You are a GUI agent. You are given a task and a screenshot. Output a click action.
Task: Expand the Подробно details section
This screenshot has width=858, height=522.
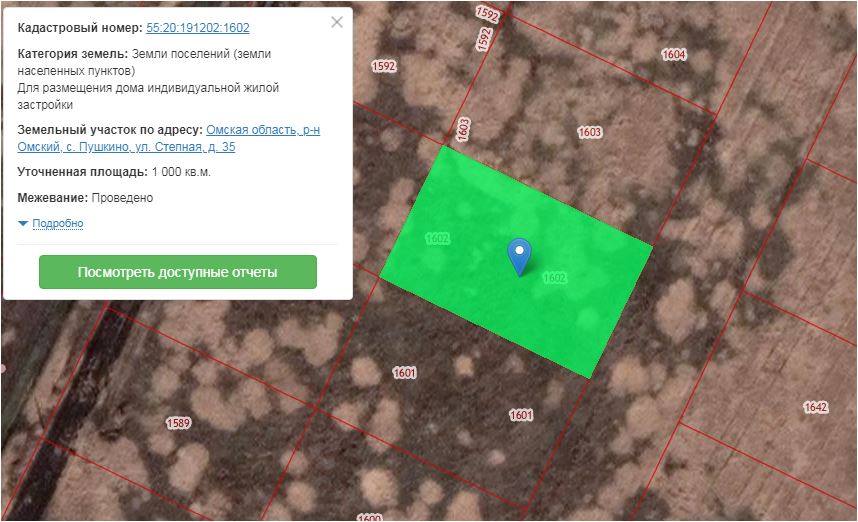[x=57, y=223]
